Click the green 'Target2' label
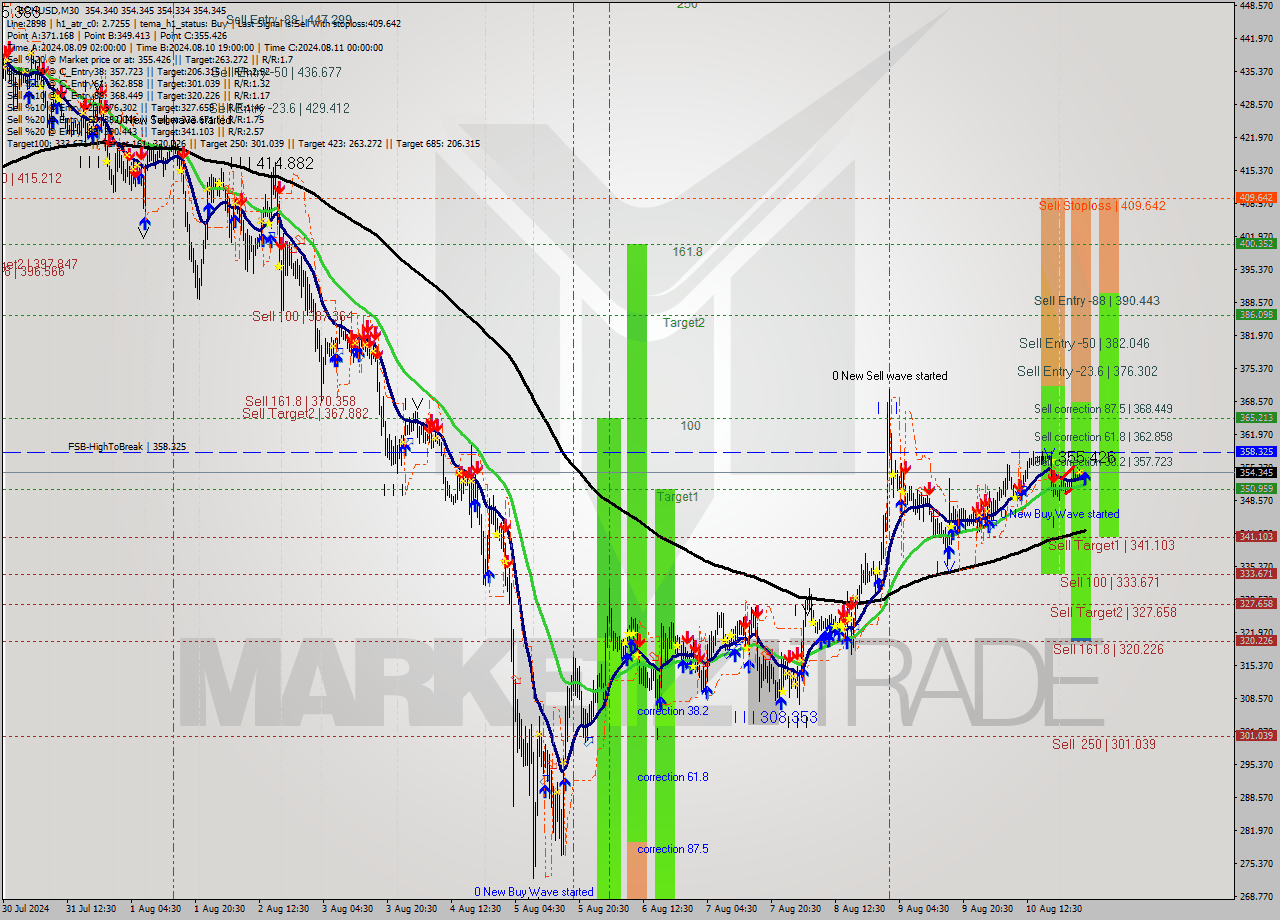 coord(684,323)
